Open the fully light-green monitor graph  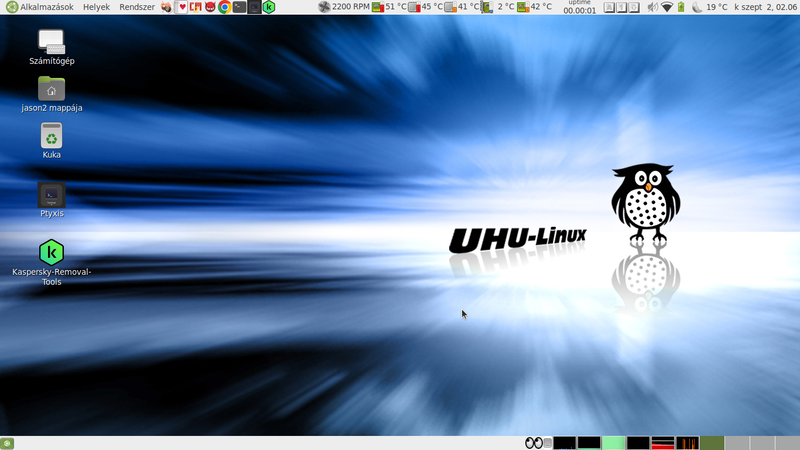pyautogui.click(x=613, y=443)
